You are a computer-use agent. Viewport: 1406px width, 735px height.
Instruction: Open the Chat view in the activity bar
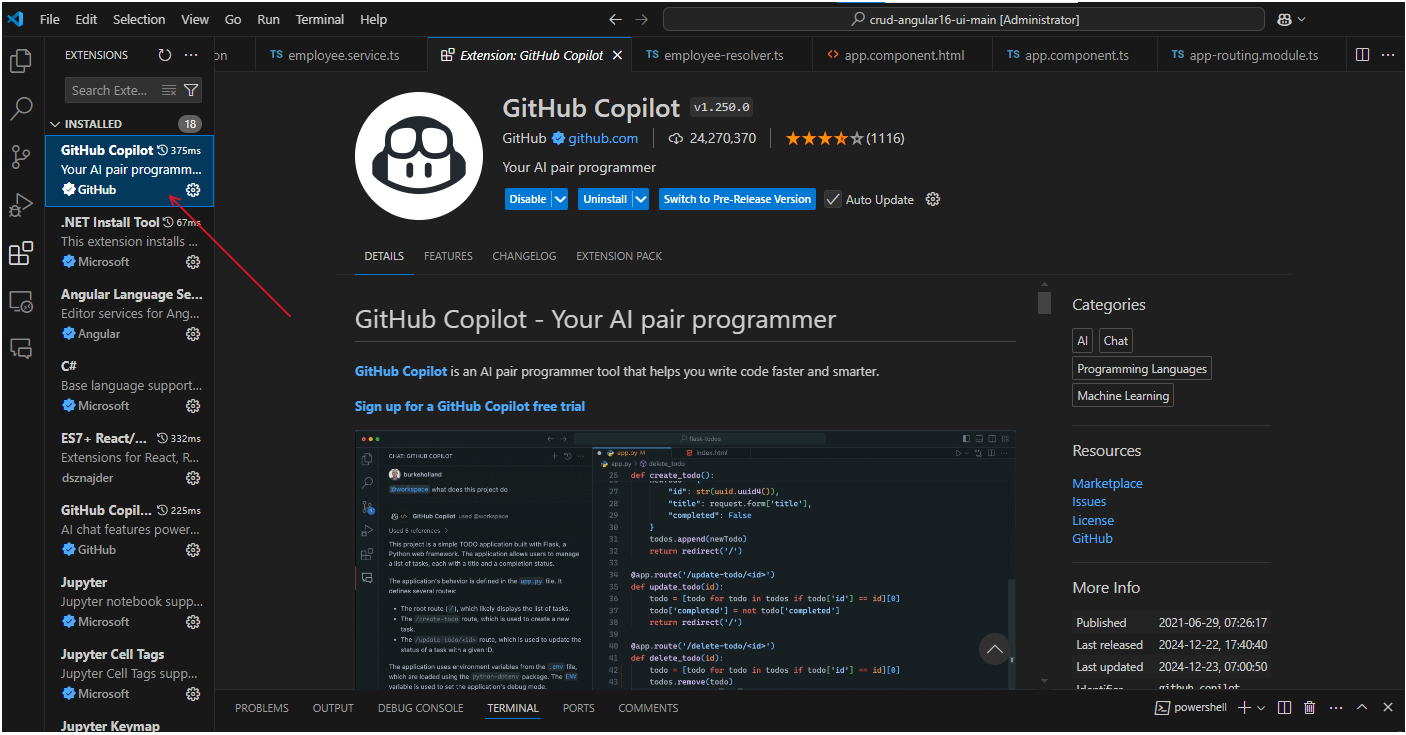20,348
